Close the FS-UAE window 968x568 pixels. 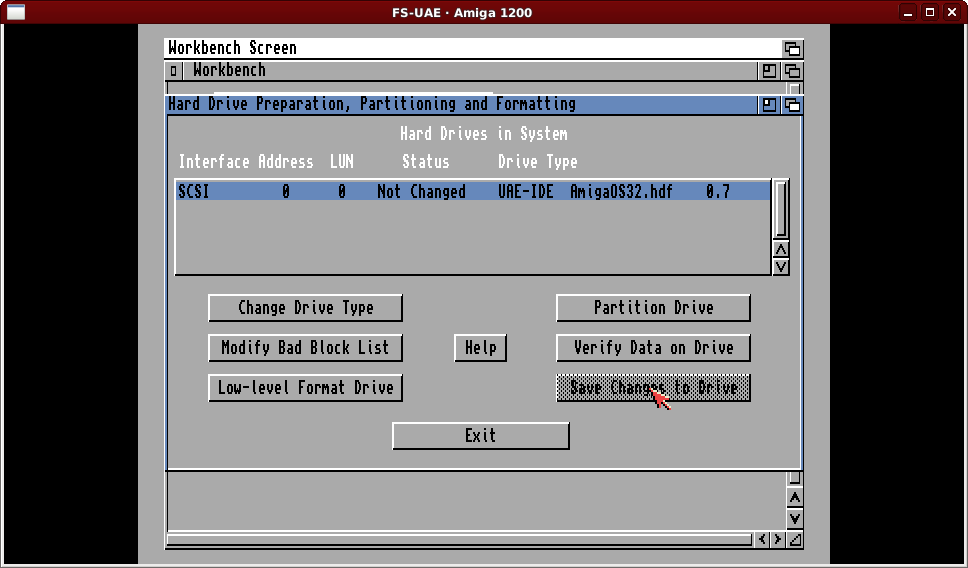click(952, 12)
